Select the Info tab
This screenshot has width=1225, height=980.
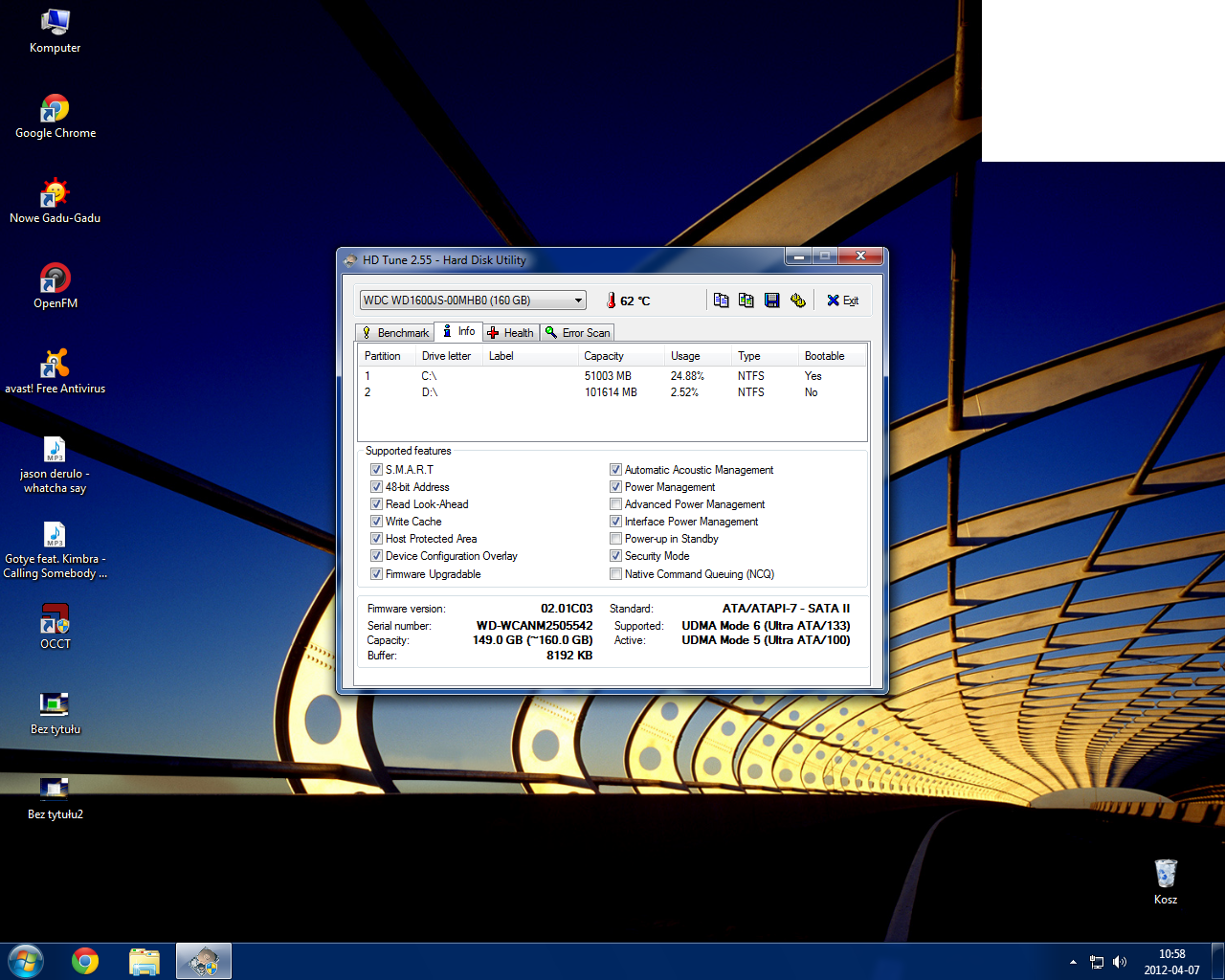click(458, 331)
